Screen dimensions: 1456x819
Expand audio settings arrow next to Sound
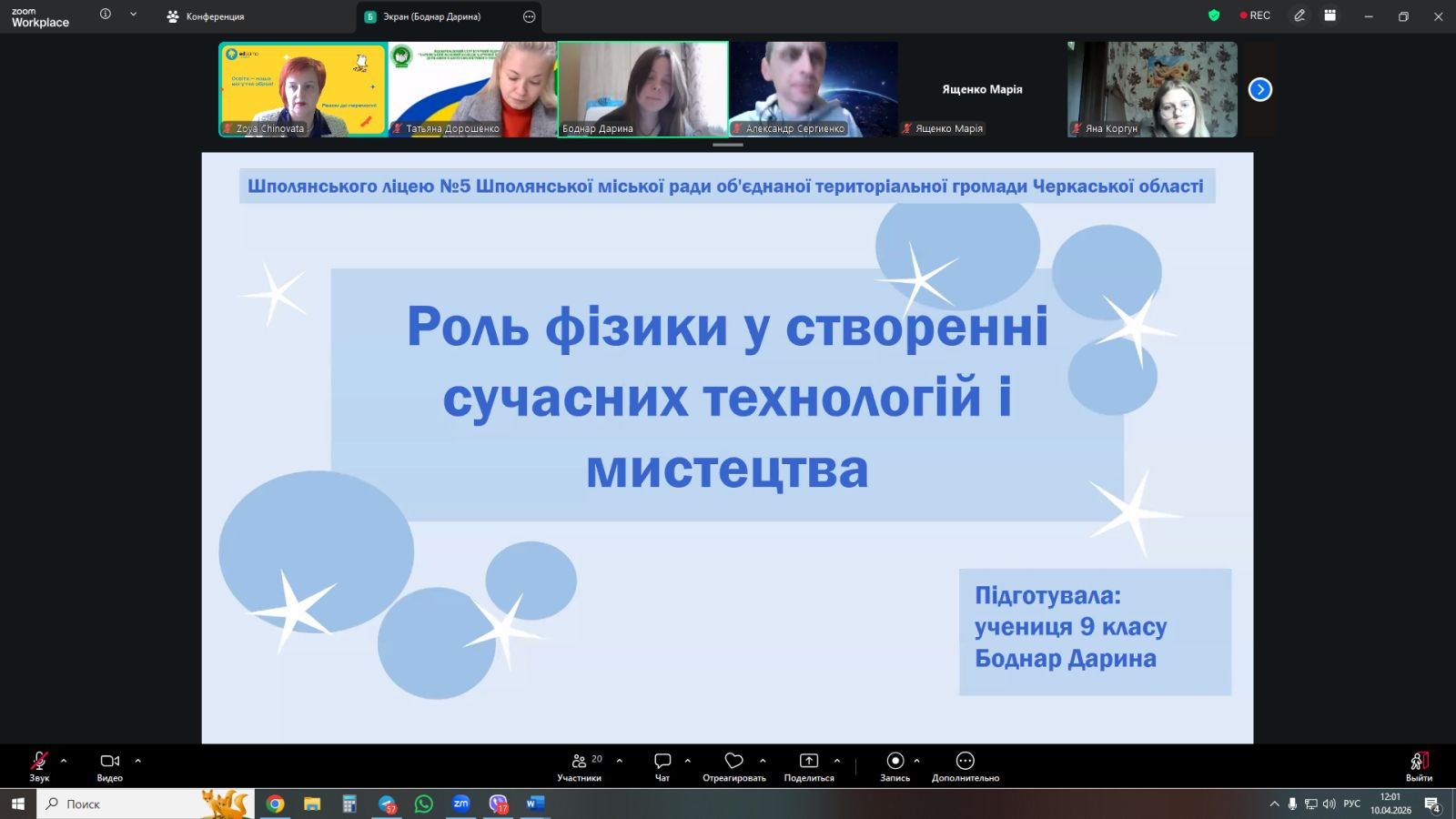coord(64,761)
